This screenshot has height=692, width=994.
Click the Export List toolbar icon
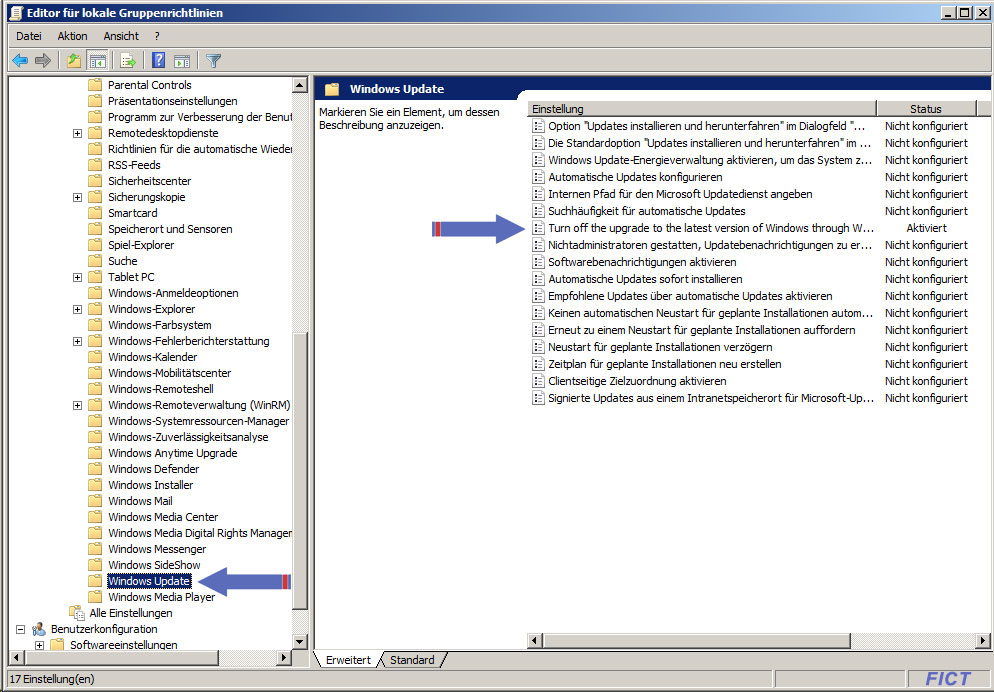pos(129,61)
